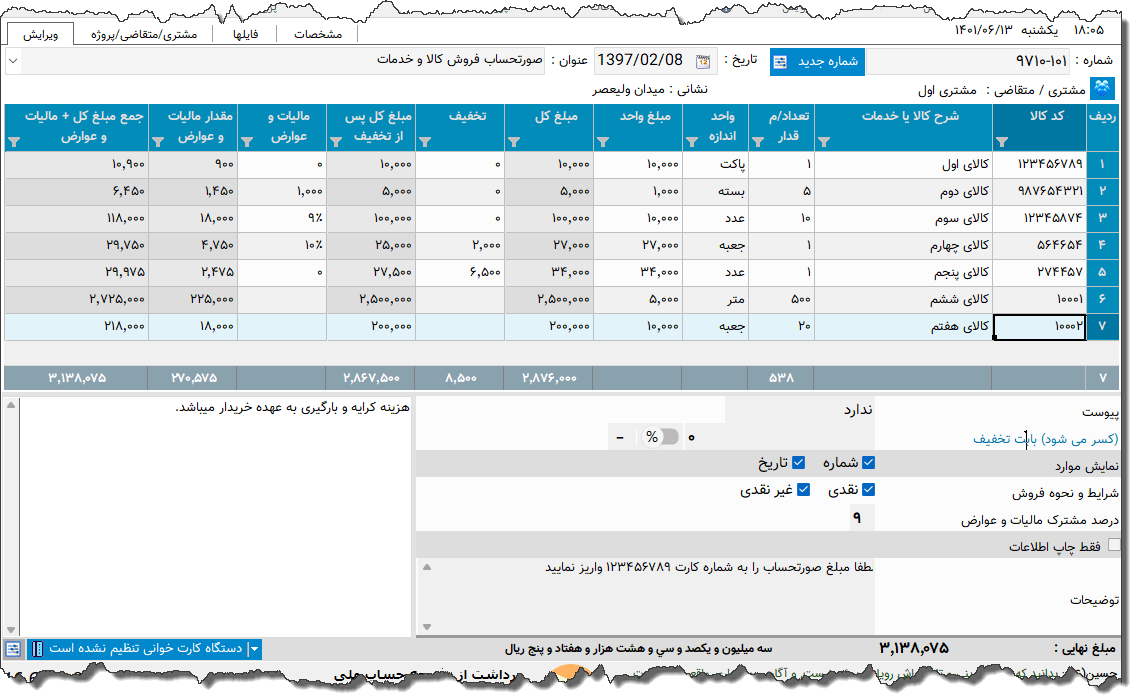The width and height of the screenshot is (1130, 695).
Task: Open the date calendar picker icon
Action: 703,61
